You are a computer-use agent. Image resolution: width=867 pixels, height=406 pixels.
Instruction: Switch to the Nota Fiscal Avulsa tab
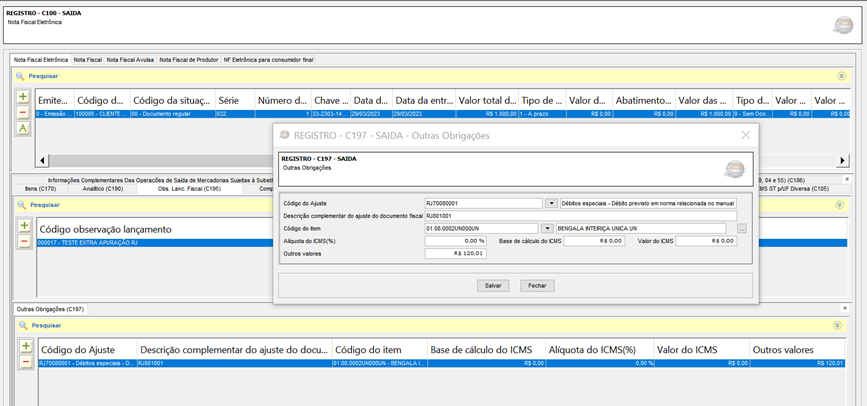130,60
